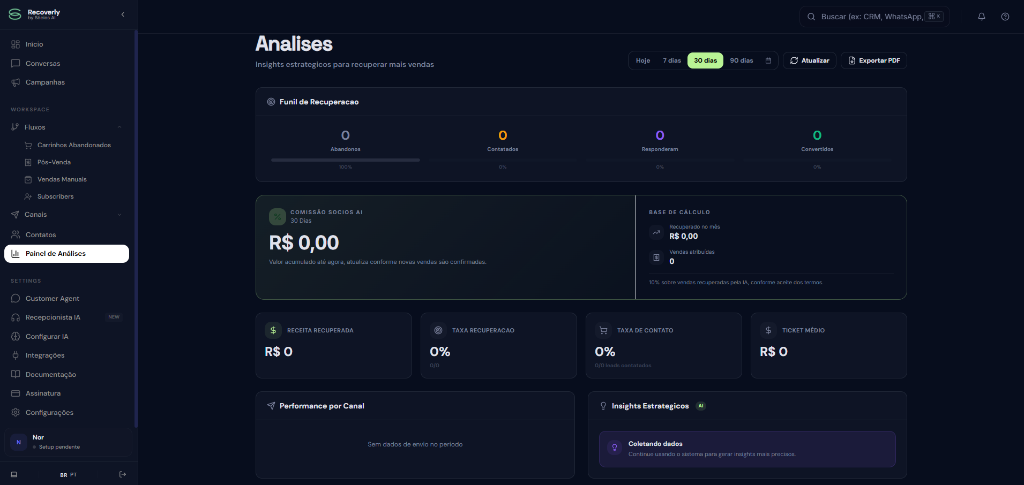
Task: Click the Funil de Recuperacao title icon
Action: (x=271, y=102)
